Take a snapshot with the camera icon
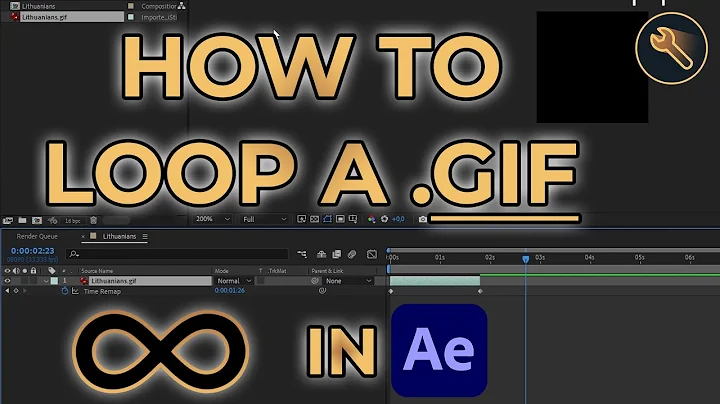Image resolution: width=720 pixels, height=404 pixels. tap(422, 219)
